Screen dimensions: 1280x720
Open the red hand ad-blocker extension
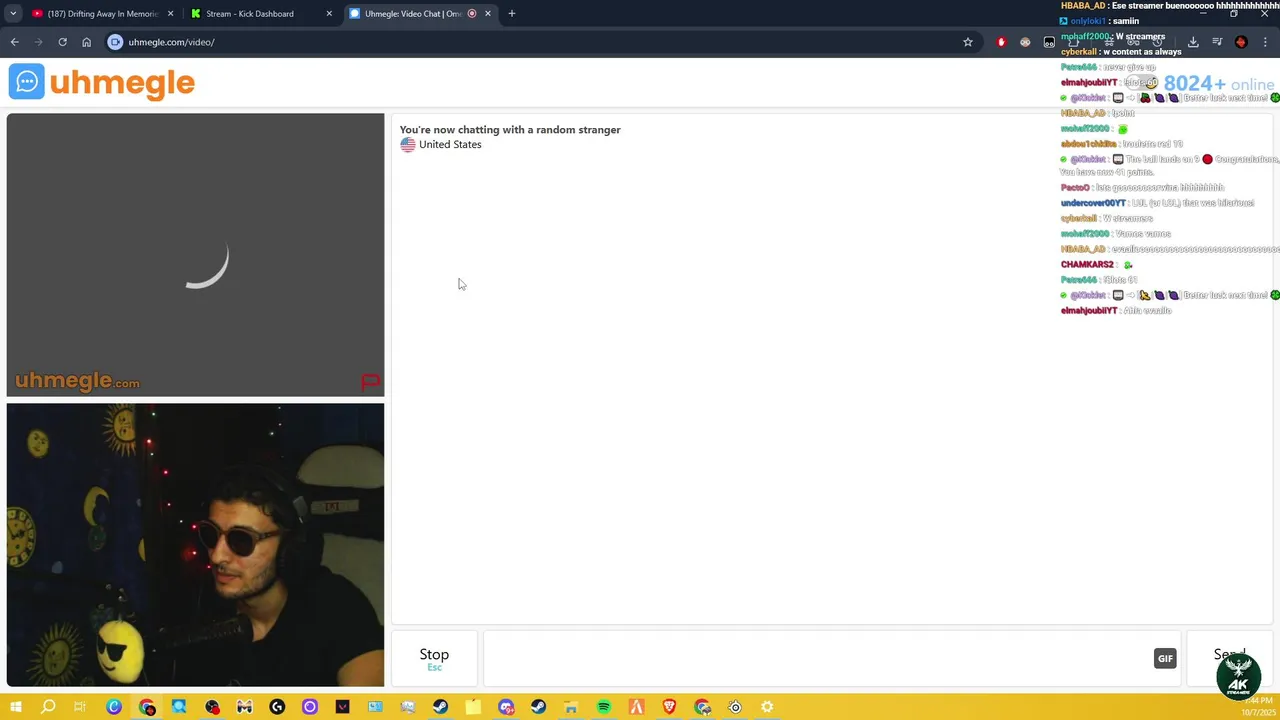coord(1001,42)
